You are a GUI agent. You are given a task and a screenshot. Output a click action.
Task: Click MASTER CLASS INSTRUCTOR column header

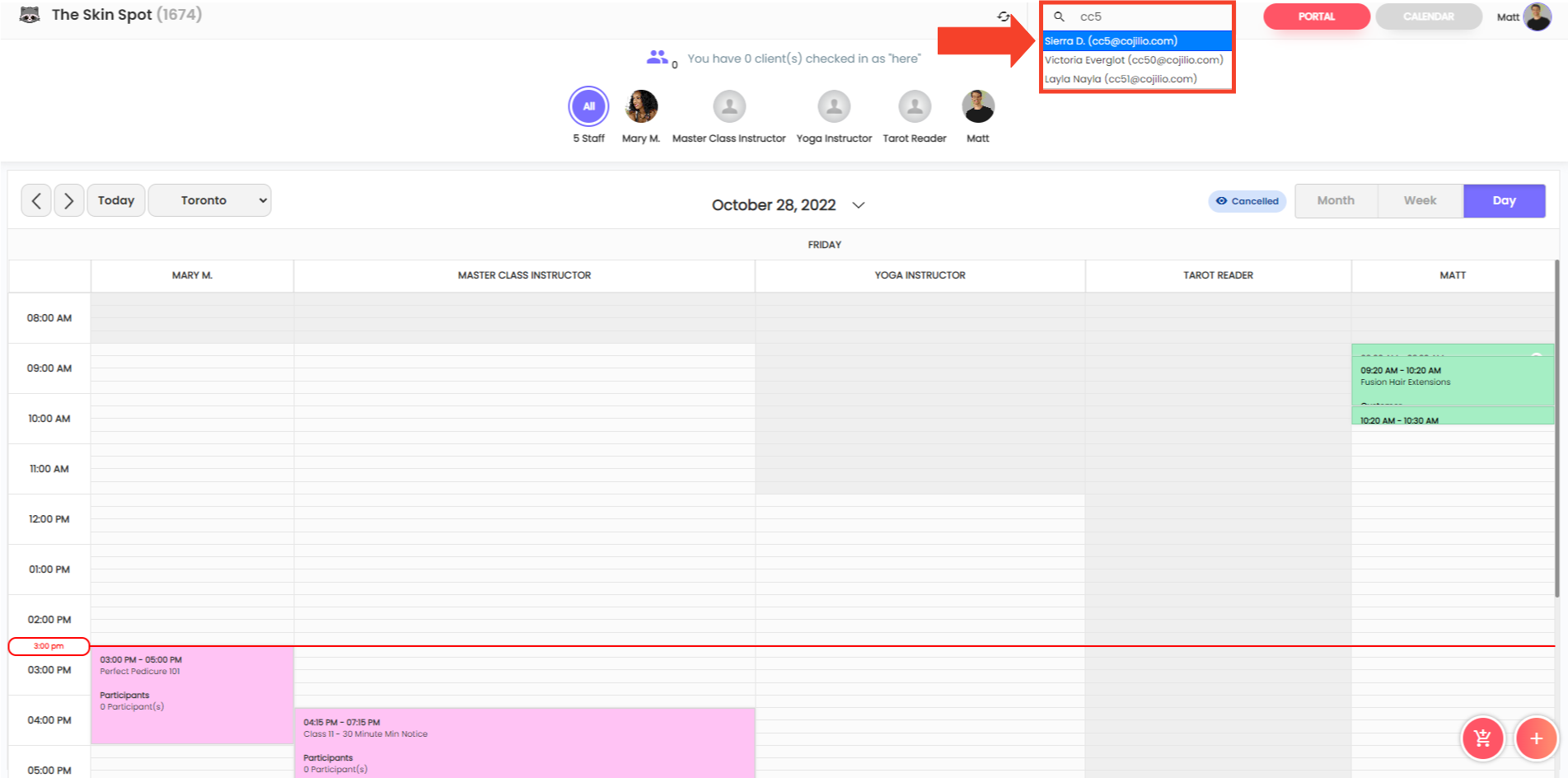524,275
